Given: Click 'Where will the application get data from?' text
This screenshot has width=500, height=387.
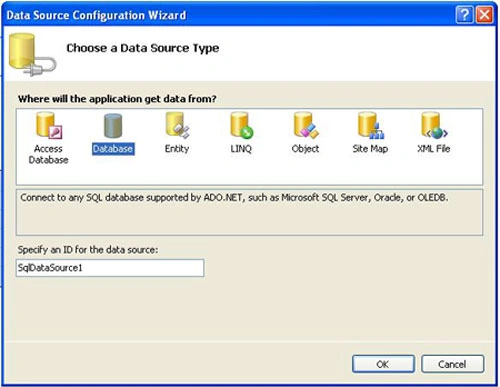Looking at the screenshot, I should point(117,99).
